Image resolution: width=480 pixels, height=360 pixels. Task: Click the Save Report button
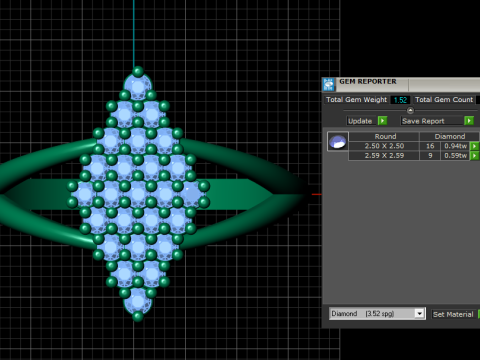pos(432,121)
